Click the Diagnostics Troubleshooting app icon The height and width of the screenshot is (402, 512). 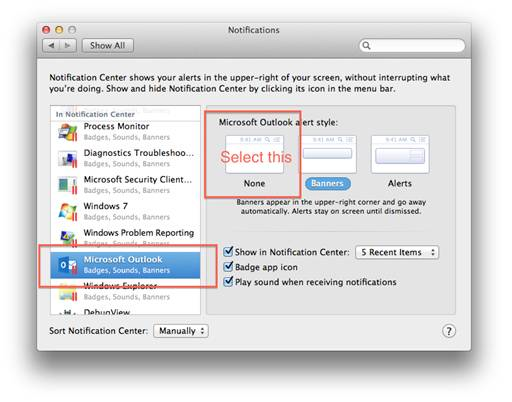[x=68, y=158]
